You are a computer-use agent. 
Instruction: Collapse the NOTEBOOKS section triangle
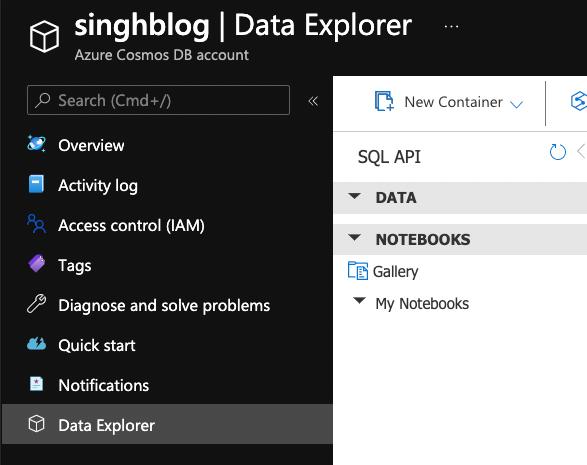click(x=354, y=237)
